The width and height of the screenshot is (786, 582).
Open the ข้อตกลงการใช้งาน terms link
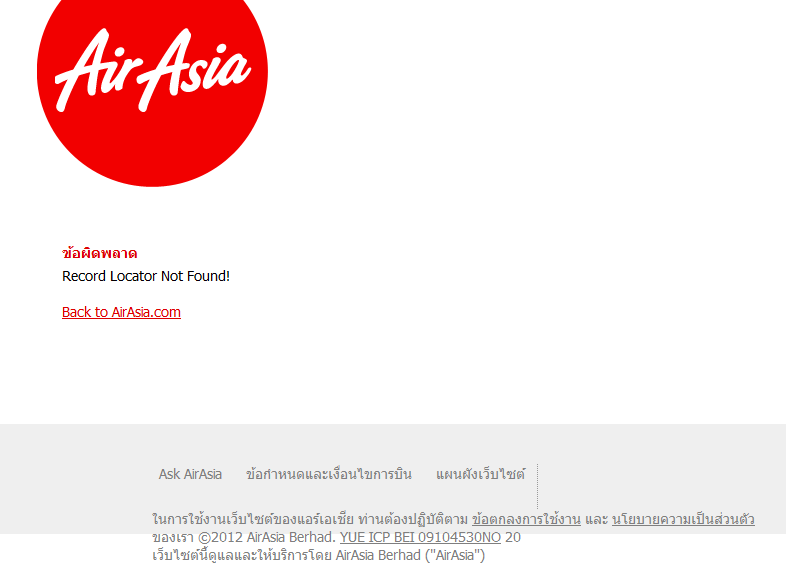pos(526,519)
